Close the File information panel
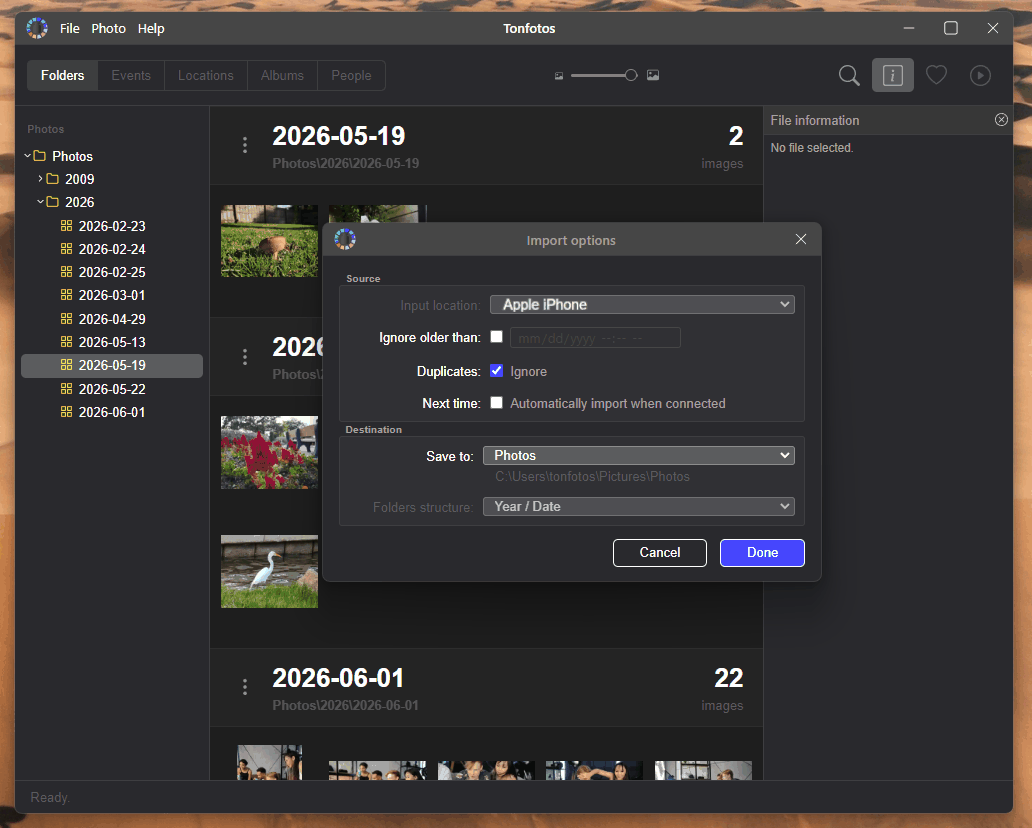This screenshot has height=828, width=1032. [x=1001, y=119]
